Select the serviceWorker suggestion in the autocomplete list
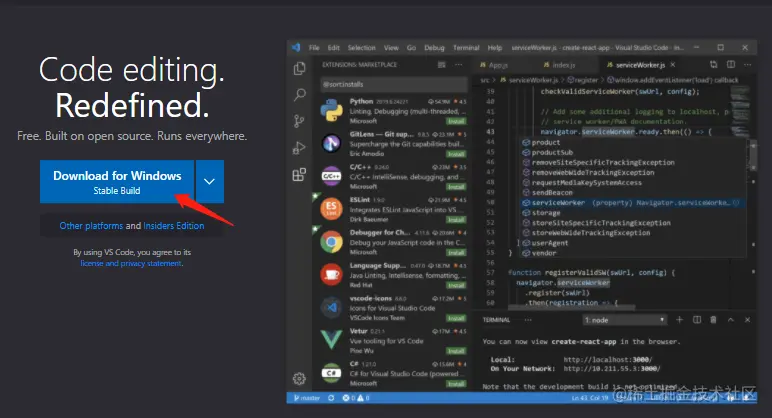Image resolution: width=772 pixels, height=418 pixels. [634, 202]
